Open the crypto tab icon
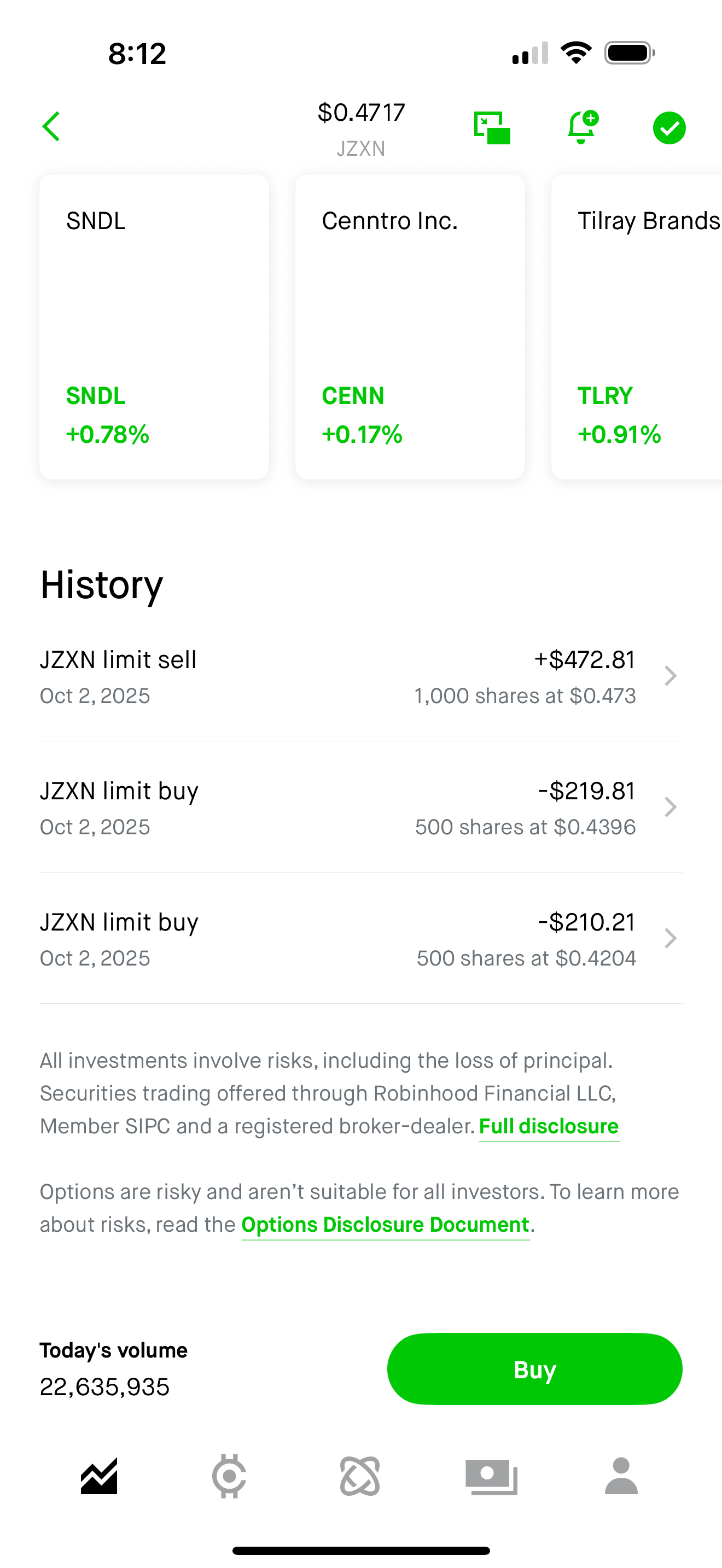 coord(230,1476)
